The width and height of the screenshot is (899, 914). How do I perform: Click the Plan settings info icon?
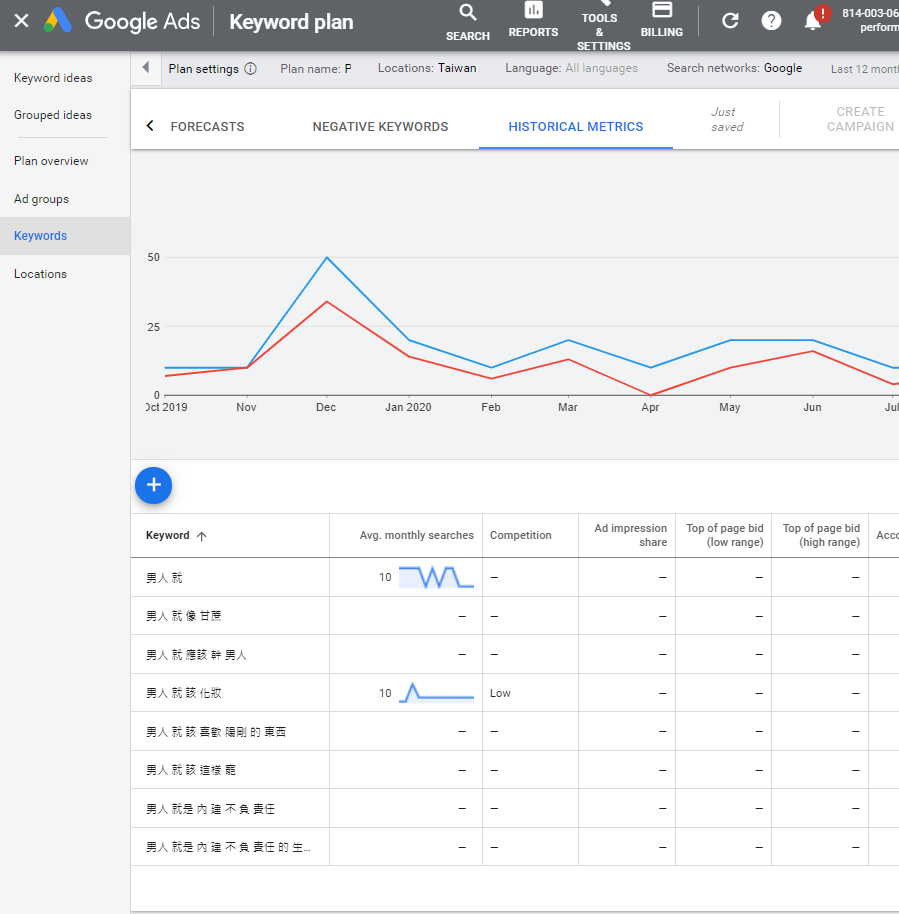tap(250, 69)
